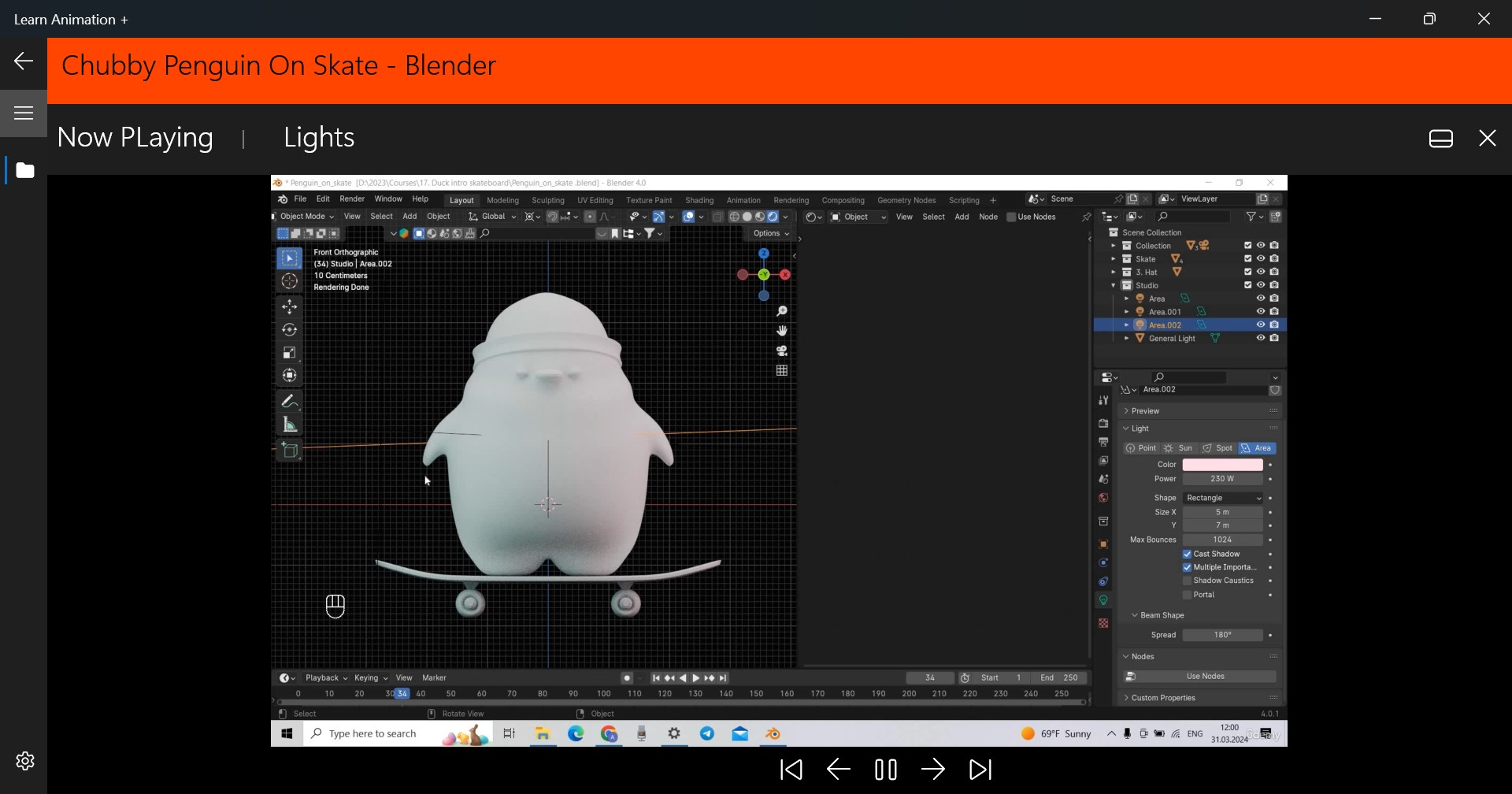Switch to the Shading workspace tab
The image size is (1512, 794).
[x=699, y=200]
